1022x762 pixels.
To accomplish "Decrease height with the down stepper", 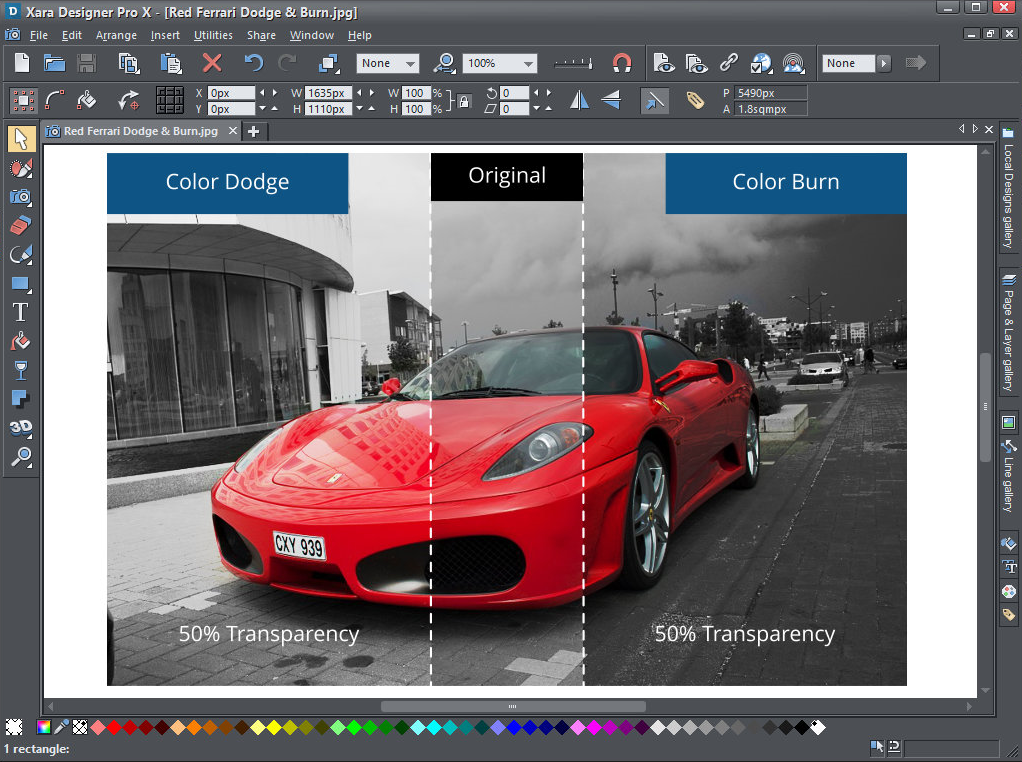I will tap(359, 109).
